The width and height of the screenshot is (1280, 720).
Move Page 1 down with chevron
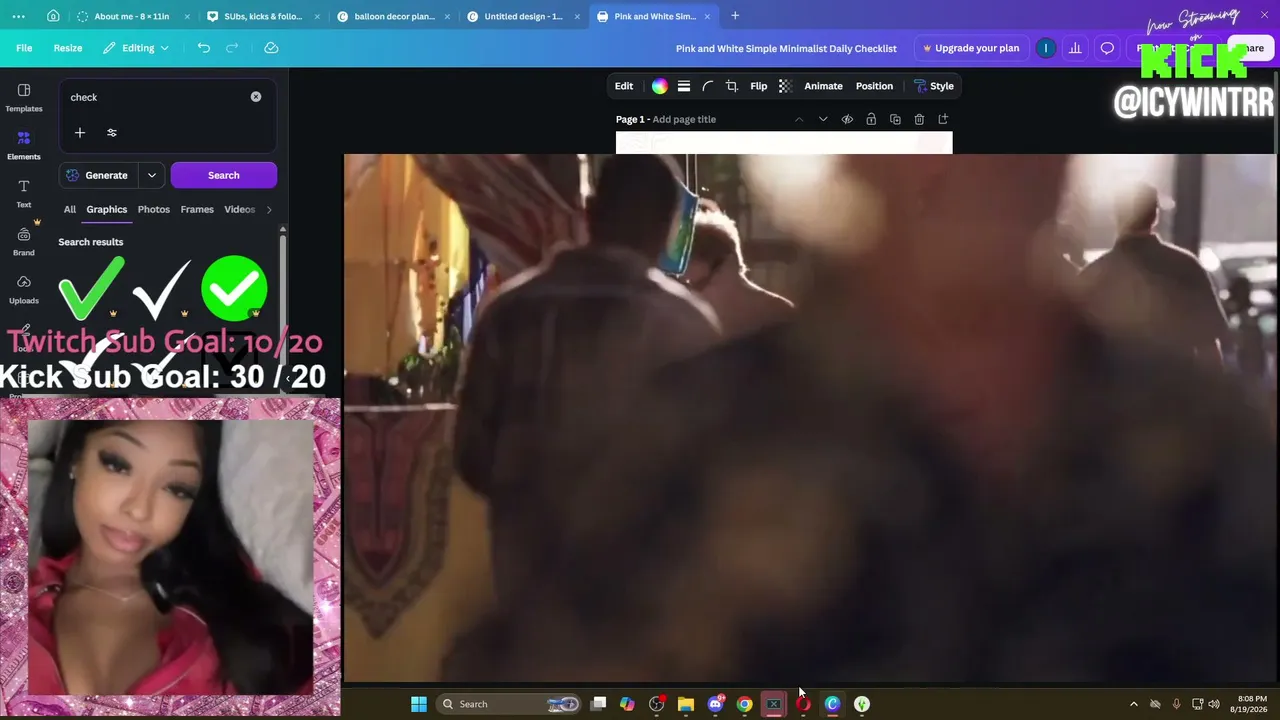823,119
